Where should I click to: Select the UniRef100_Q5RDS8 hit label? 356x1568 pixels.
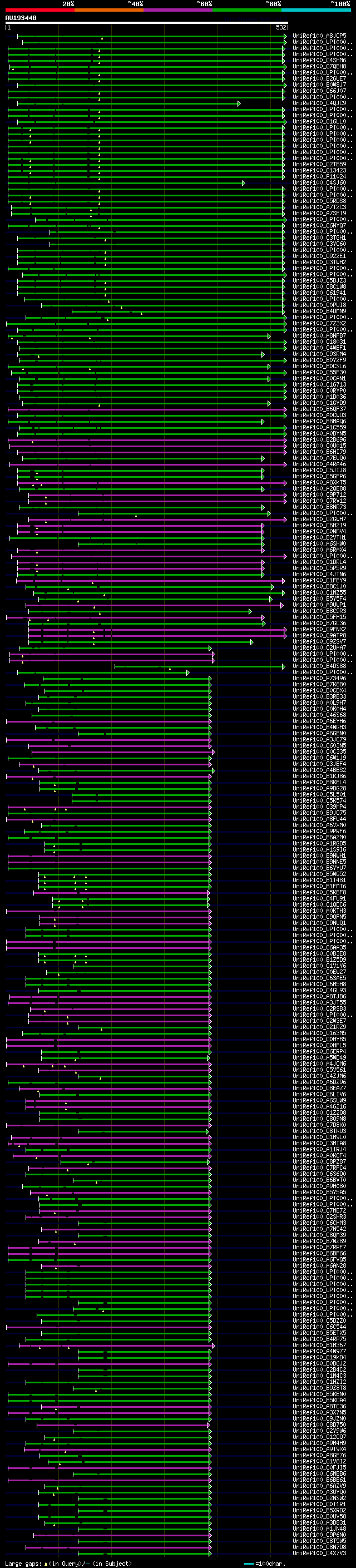tap(319, 201)
